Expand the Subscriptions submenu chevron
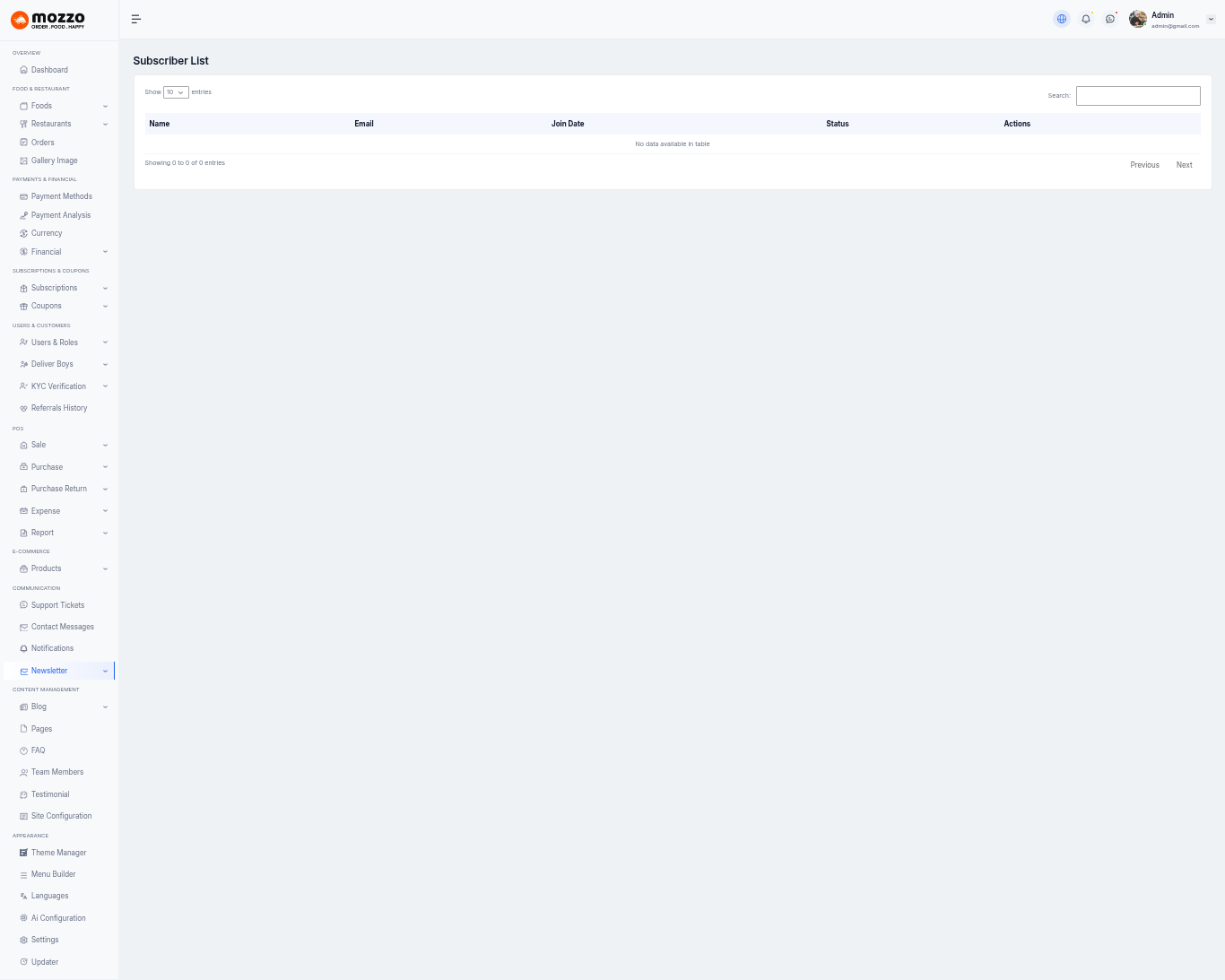Viewport: 1225px width, 980px height. [105, 288]
